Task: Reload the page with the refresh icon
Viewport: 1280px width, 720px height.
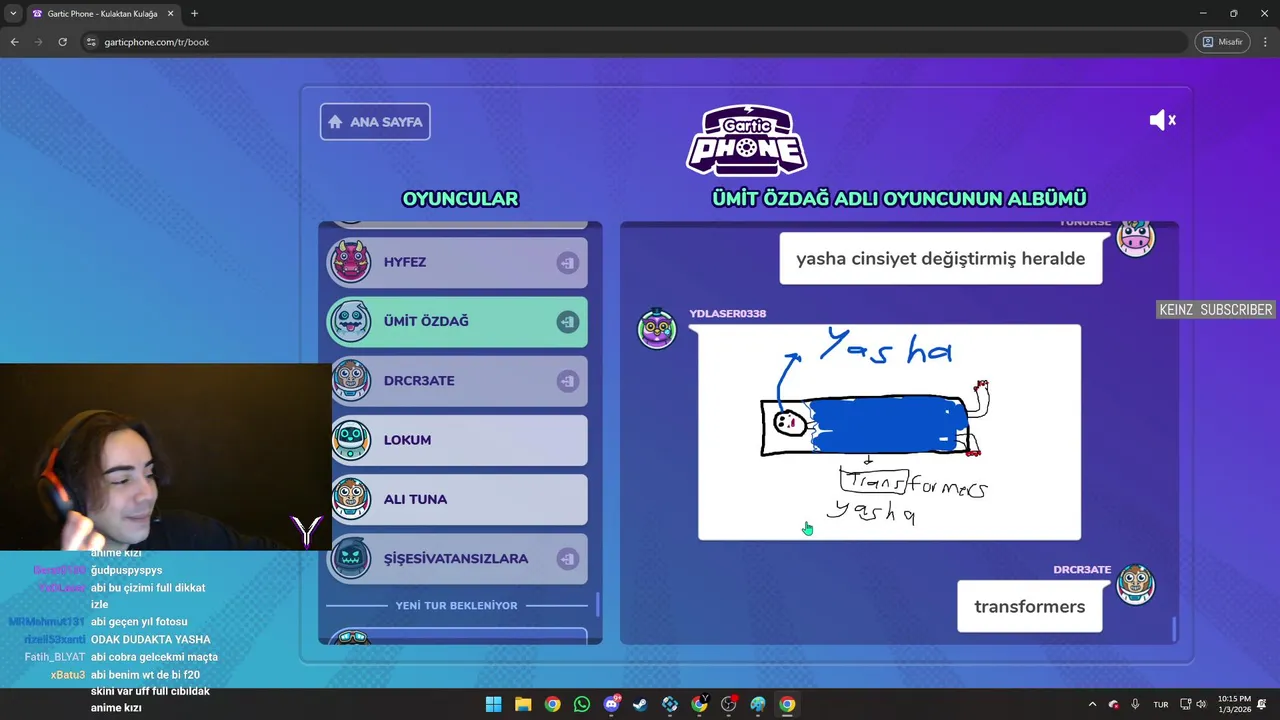Action: 62,42
